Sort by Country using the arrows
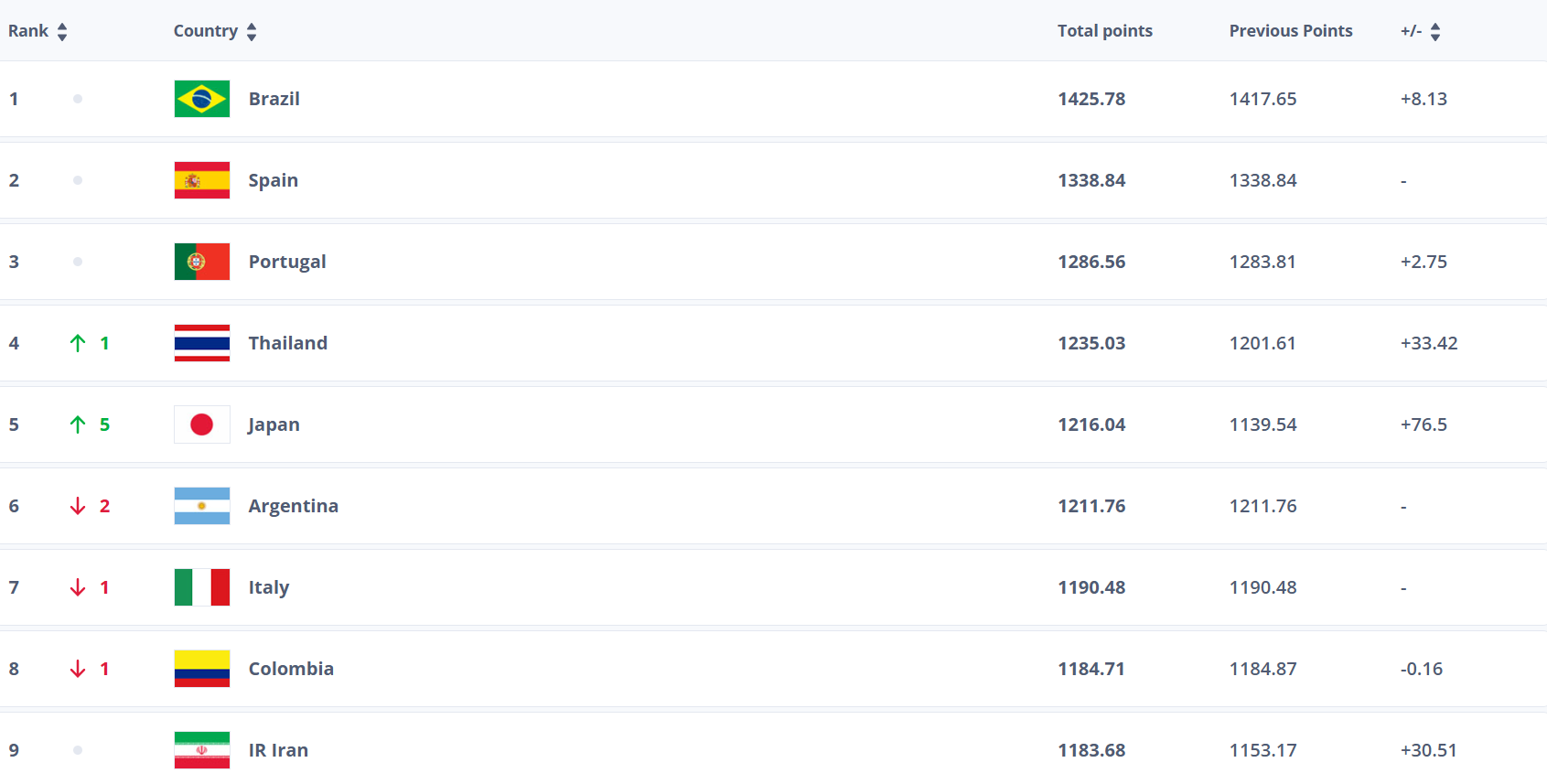Viewport: 1547px width, 784px height. pyautogui.click(x=252, y=32)
